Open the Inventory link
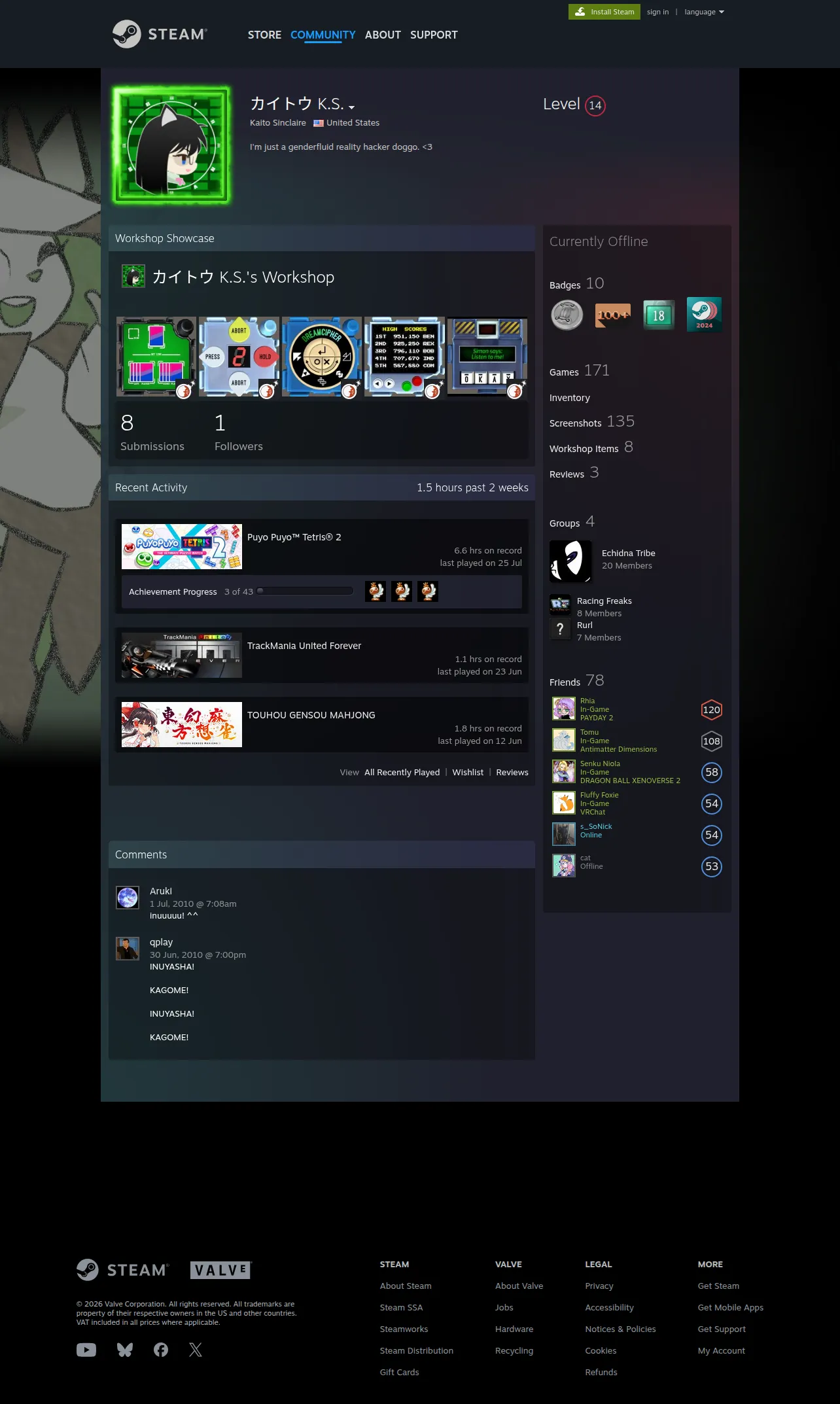840x1404 pixels. tap(570, 398)
